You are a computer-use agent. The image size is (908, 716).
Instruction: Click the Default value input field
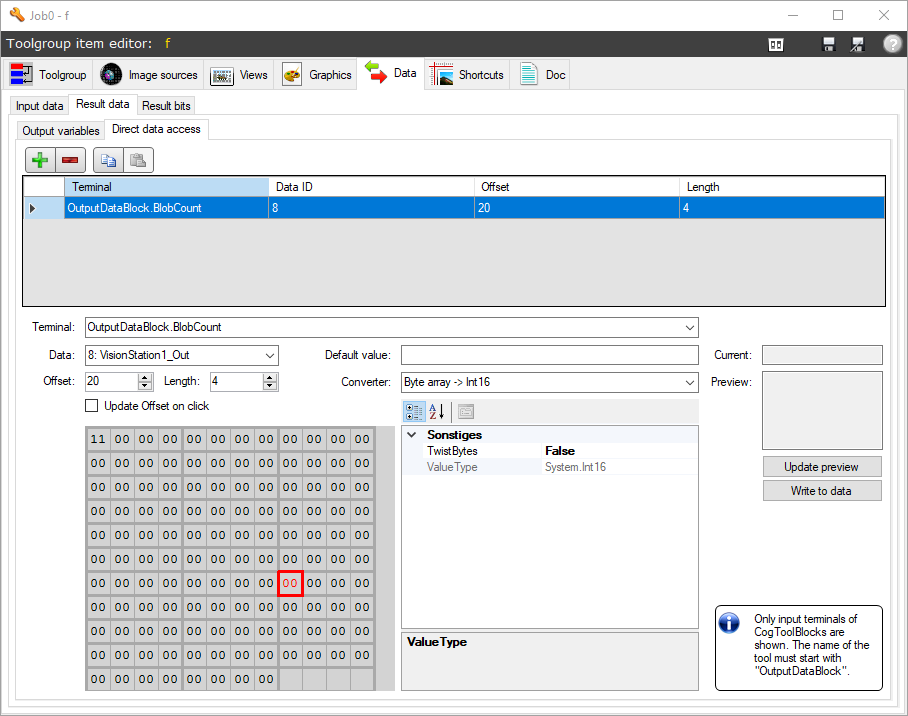[550, 355]
